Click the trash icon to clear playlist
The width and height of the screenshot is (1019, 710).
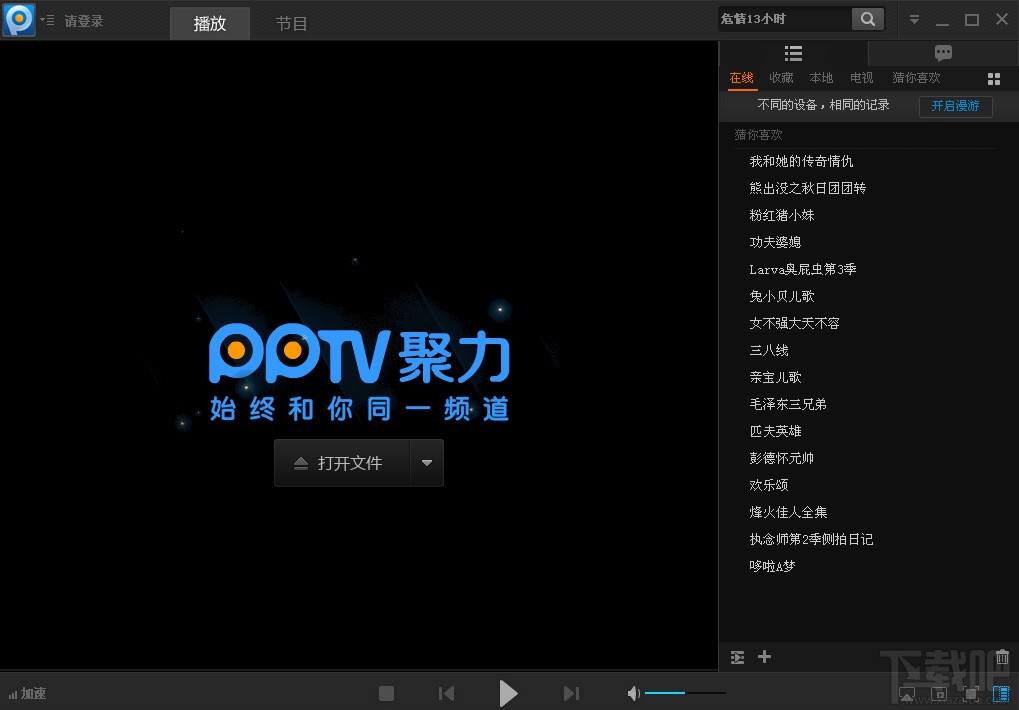(1001, 657)
